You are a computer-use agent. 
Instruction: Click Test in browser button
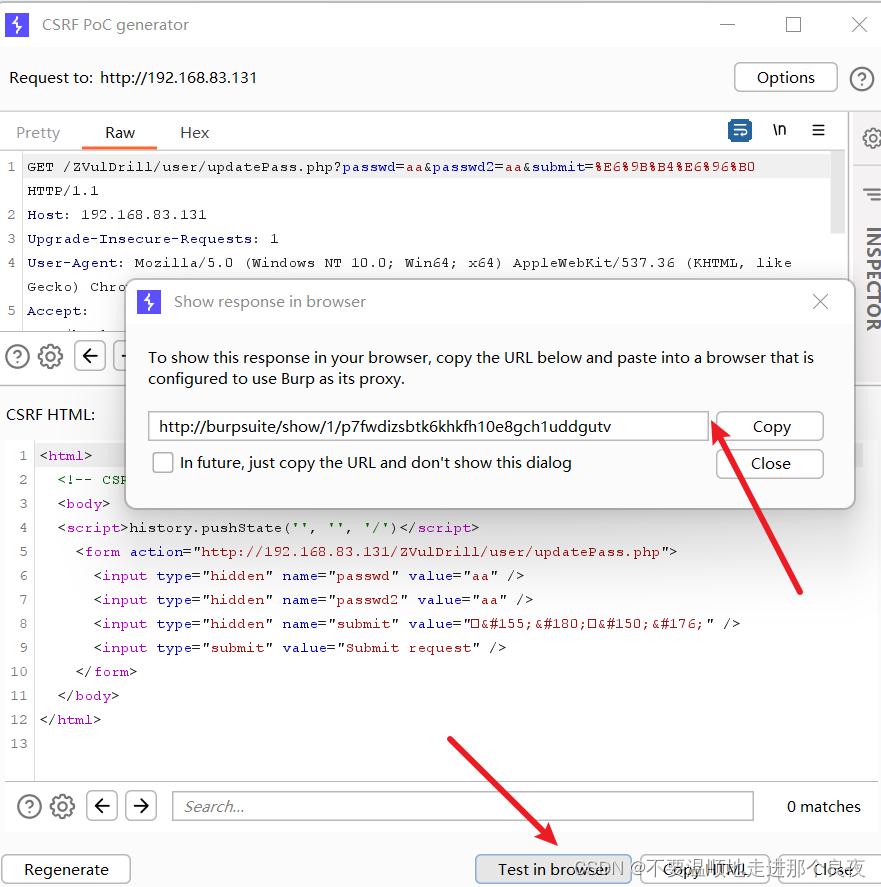(553, 869)
